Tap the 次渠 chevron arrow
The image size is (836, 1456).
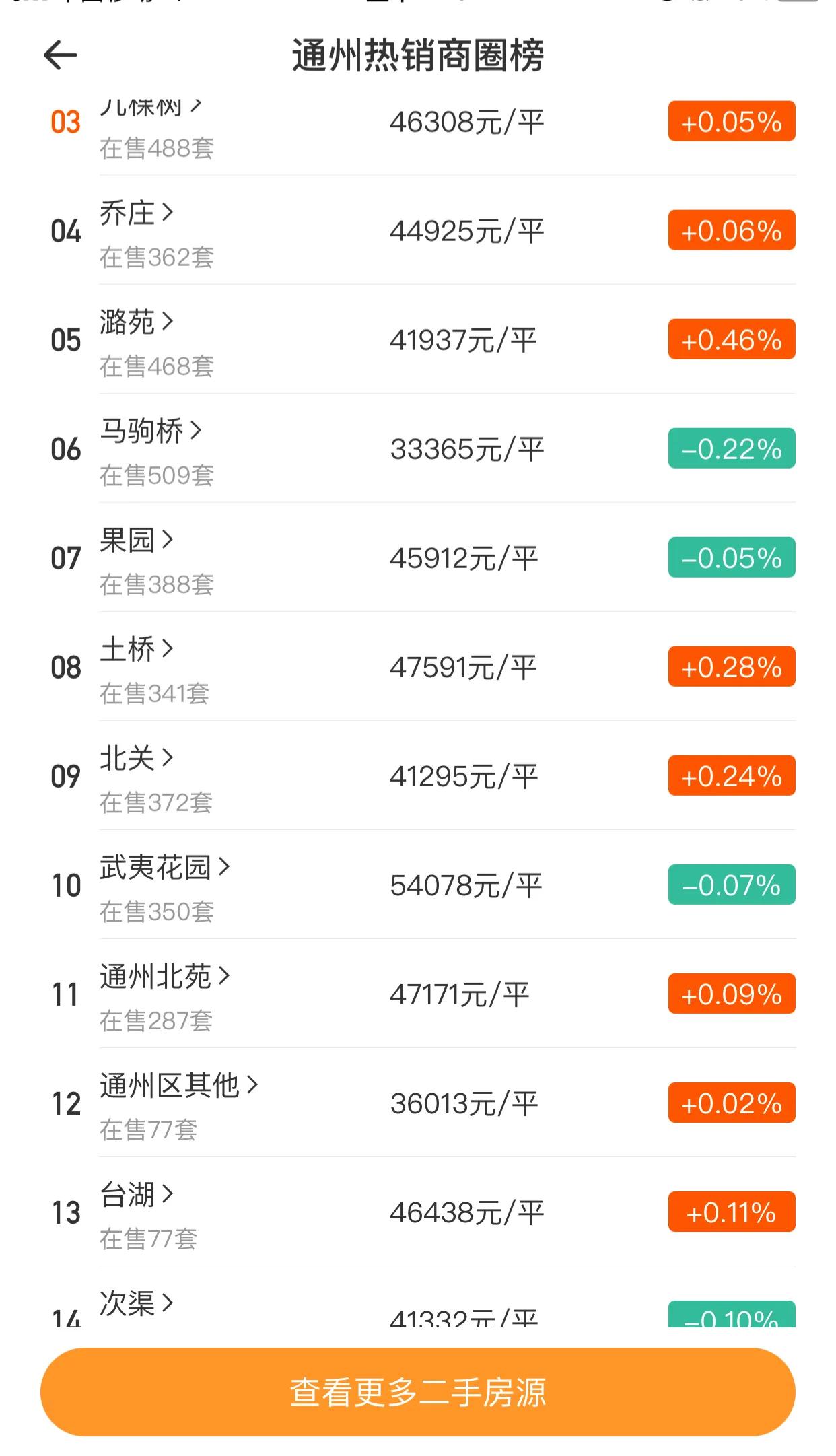coord(168,1303)
